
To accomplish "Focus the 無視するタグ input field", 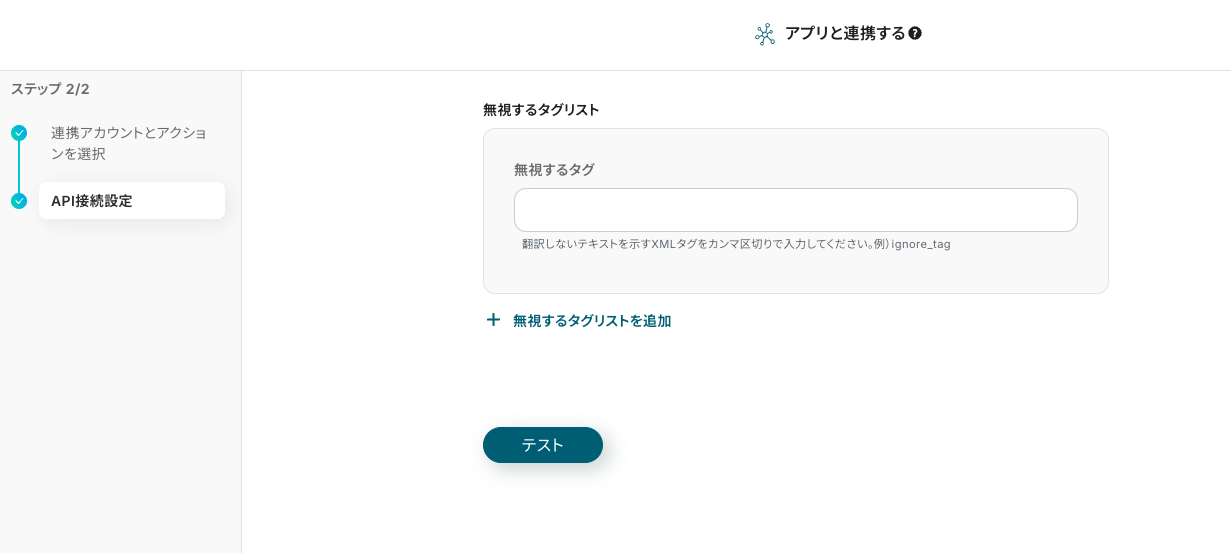I will (795, 210).
